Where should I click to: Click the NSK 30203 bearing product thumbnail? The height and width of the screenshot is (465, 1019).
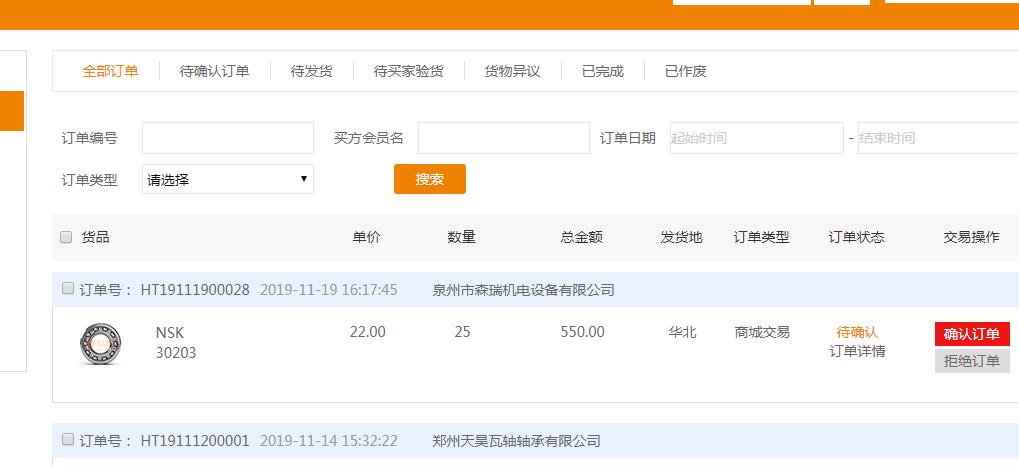(99, 343)
